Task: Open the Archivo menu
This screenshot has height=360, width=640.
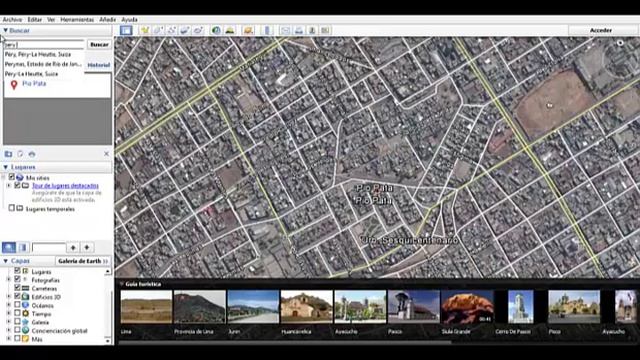Action: pos(12,19)
